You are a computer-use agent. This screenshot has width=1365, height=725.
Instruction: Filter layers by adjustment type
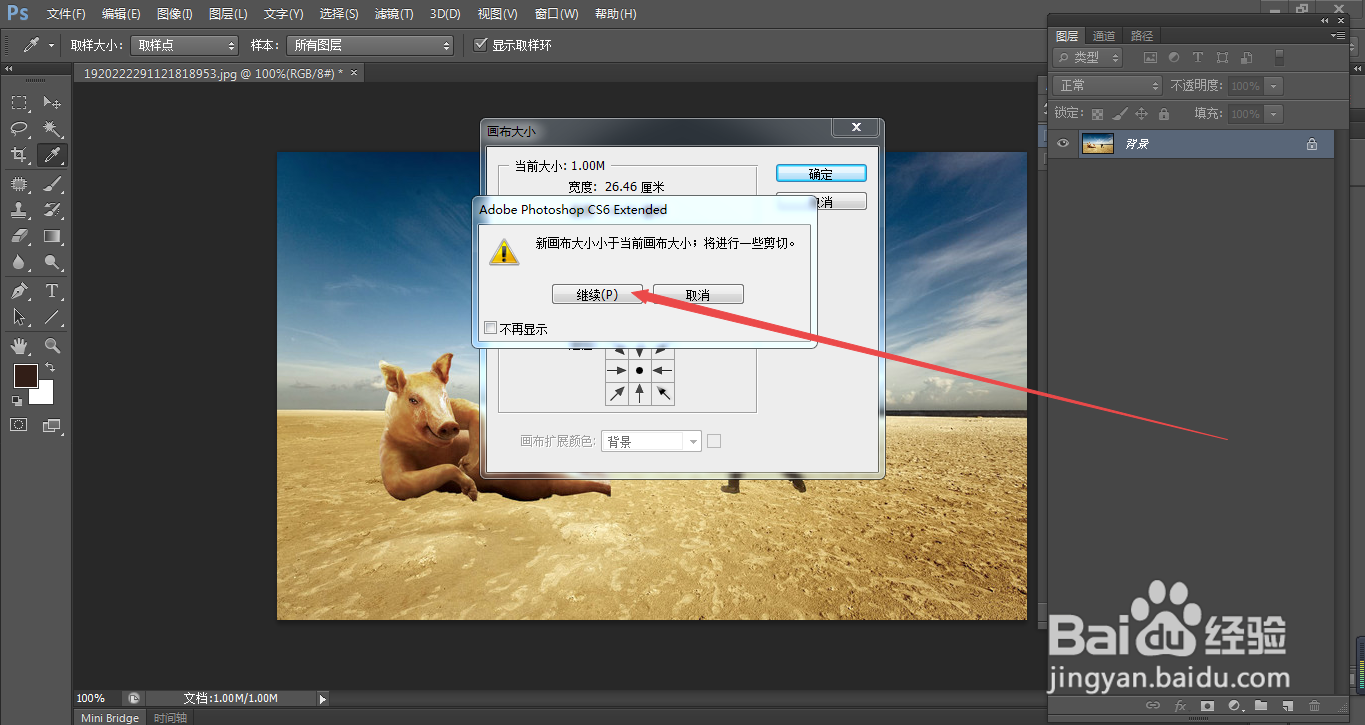1174,58
